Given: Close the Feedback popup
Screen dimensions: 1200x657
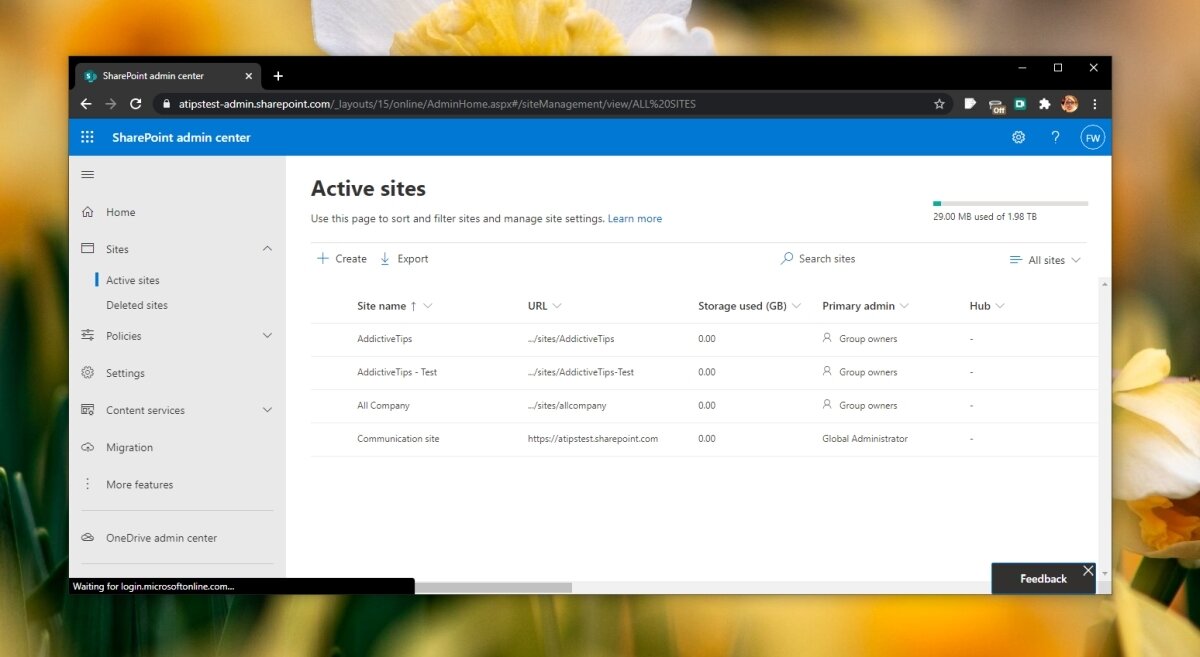Looking at the screenshot, I should [1088, 571].
